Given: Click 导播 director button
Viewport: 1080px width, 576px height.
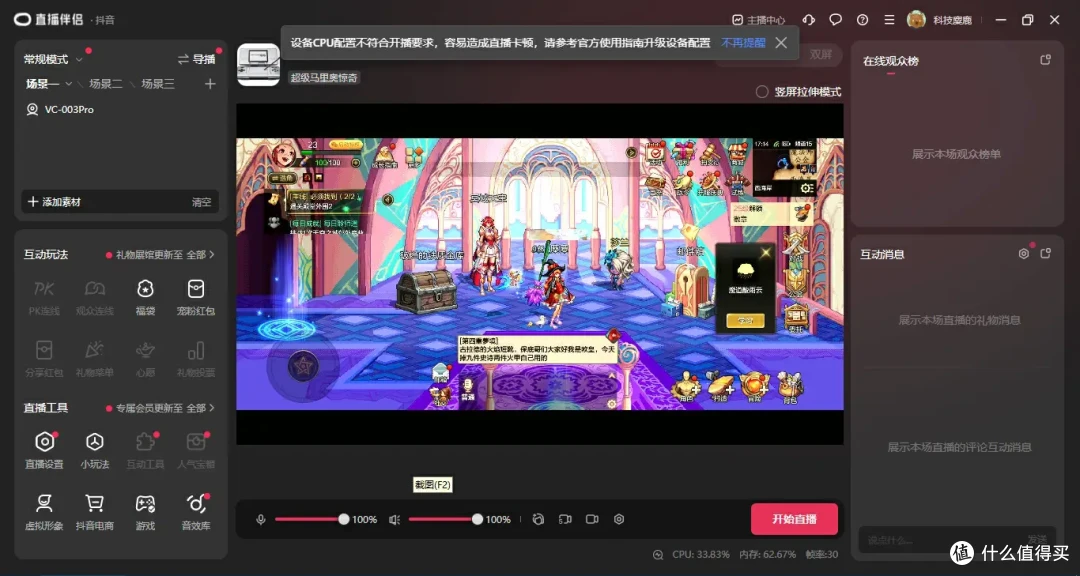Looking at the screenshot, I should click(x=196, y=60).
